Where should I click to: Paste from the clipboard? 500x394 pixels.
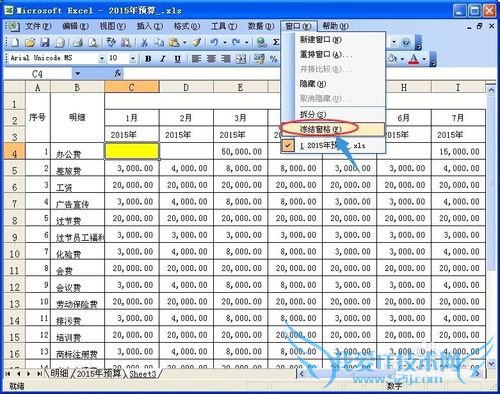[x=174, y=43]
